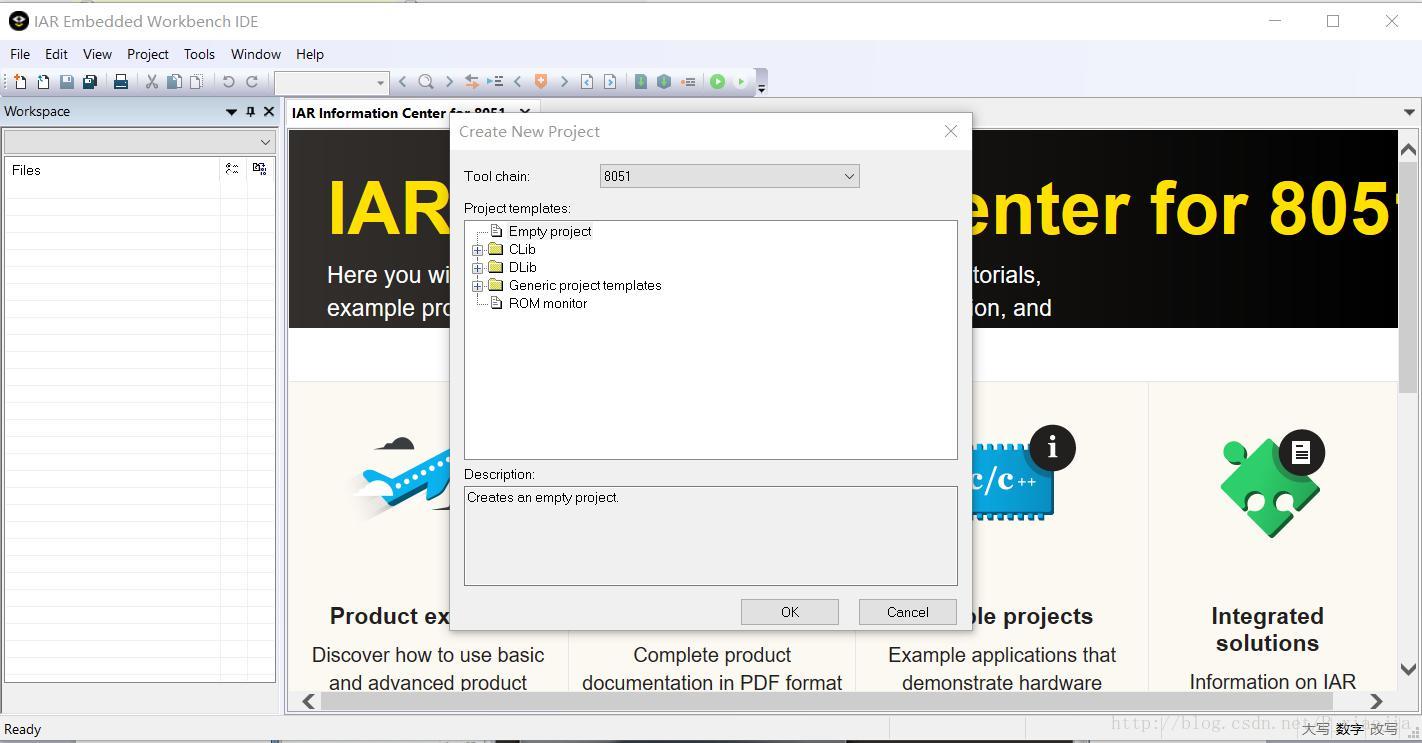Image resolution: width=1422 pixels, height=743 pixels.
Task: Click the vertical scrollbar down arrow
Action: pyautogui.click(x=1408, y=669)
